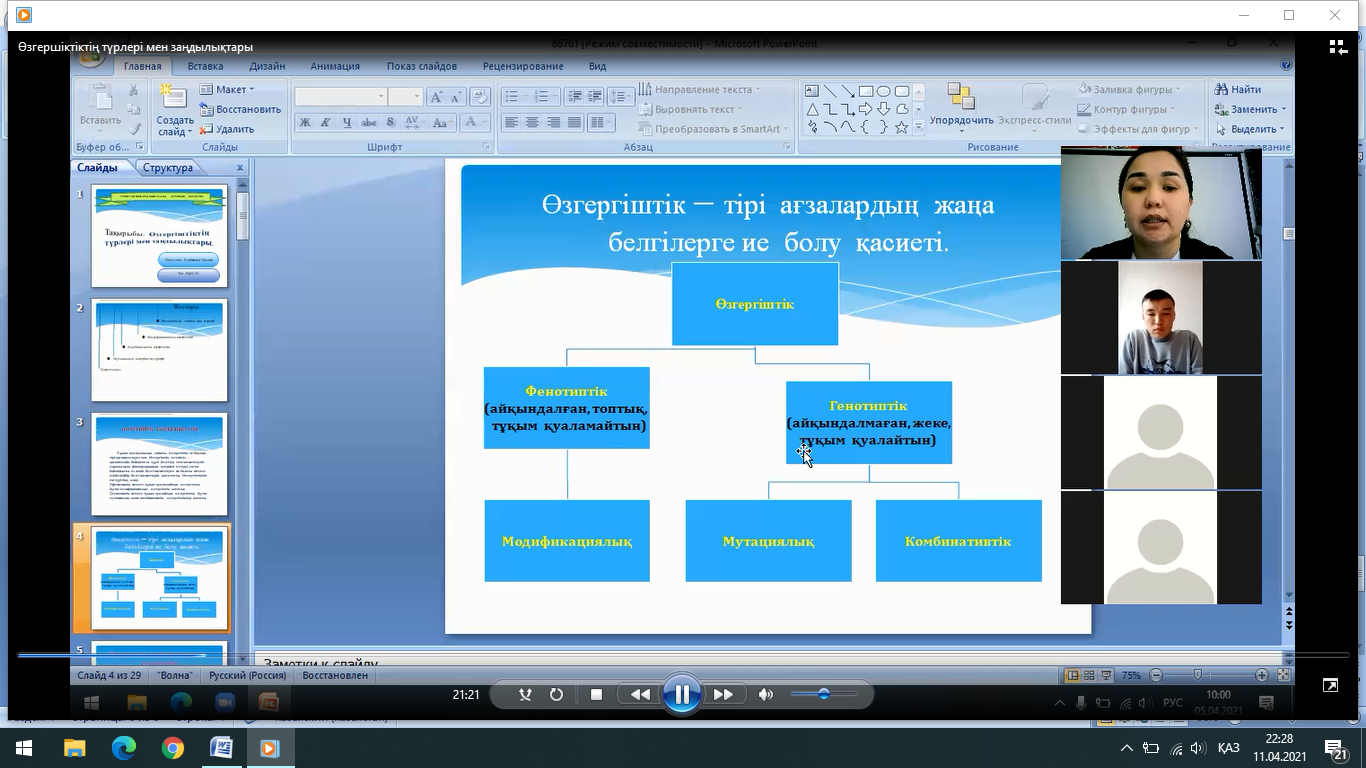Image resolution: width=1366 pixels, height=768 pixels.
Task: Click the Удалить slide button
Action: tap(227, 129)
